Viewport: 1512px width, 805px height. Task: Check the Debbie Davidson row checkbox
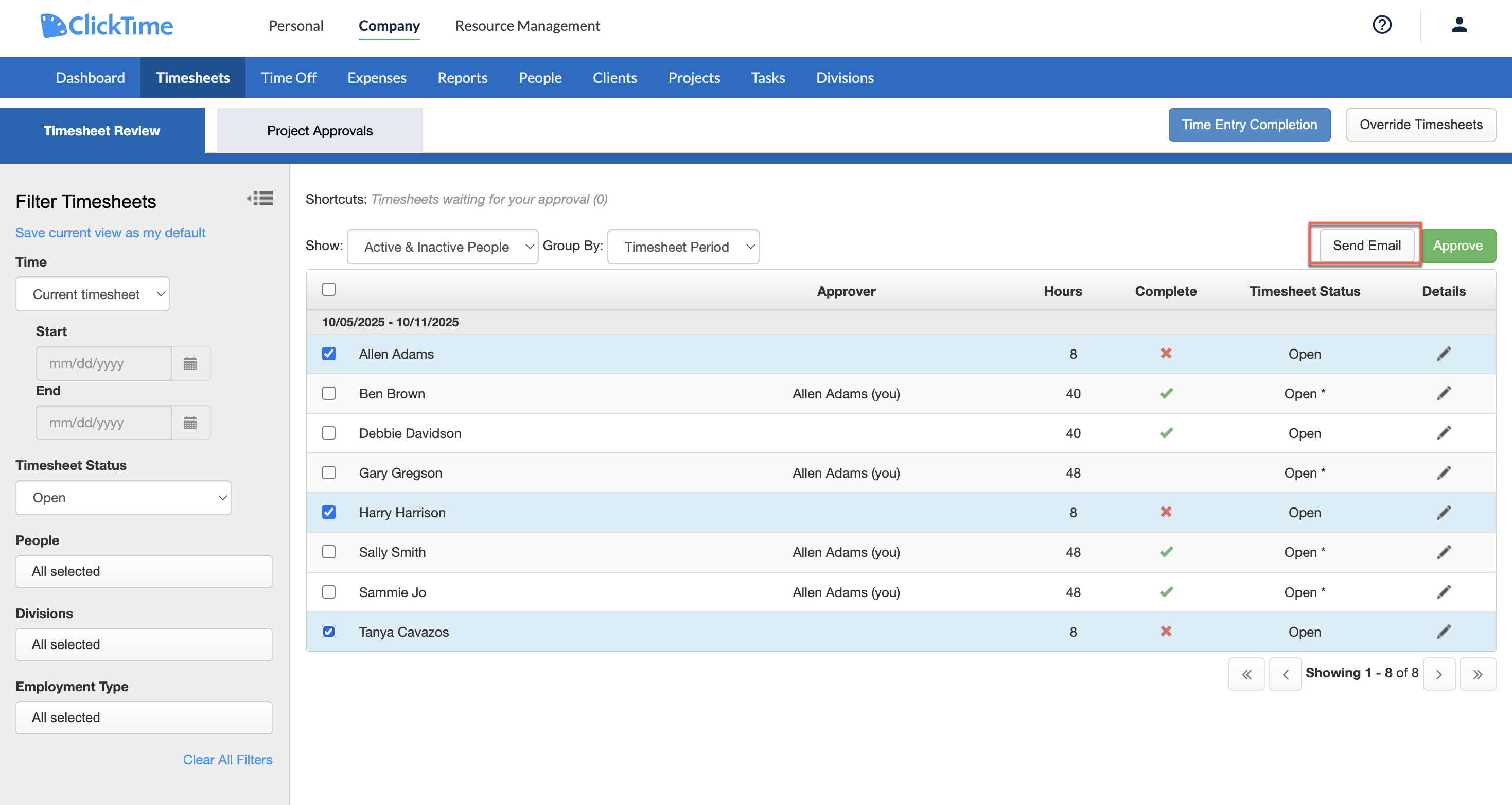coord(329,433)
